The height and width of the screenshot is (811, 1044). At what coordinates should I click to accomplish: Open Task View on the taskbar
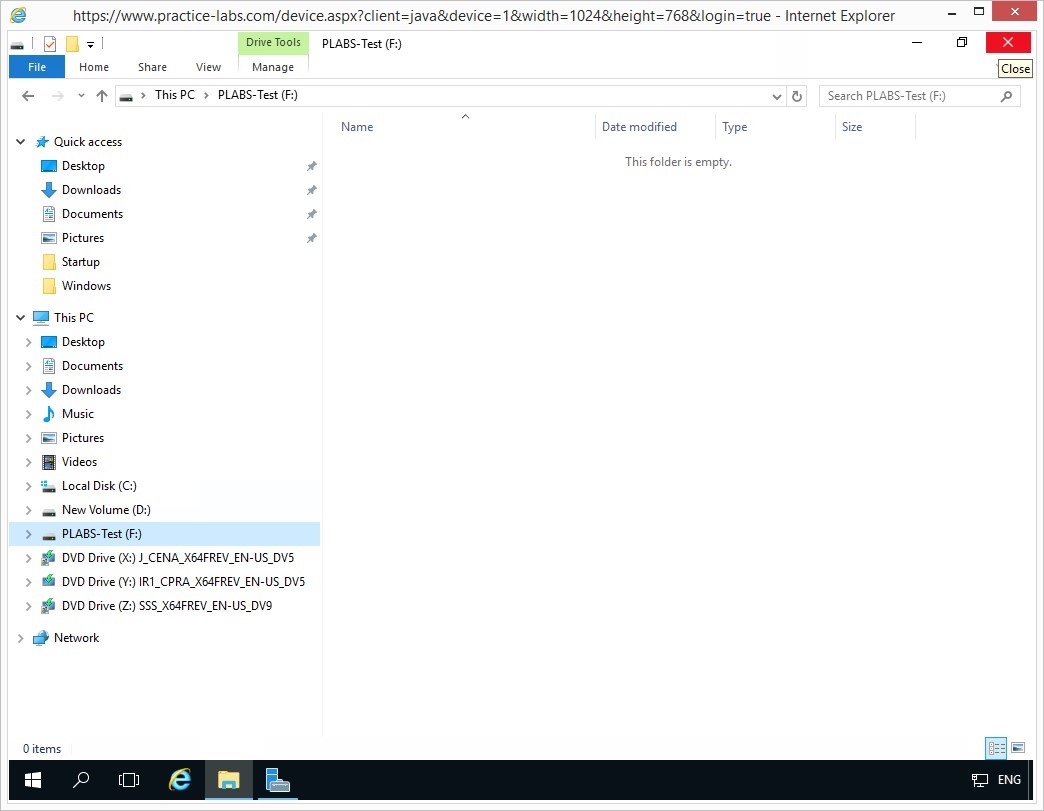click(x=129, y=780)
